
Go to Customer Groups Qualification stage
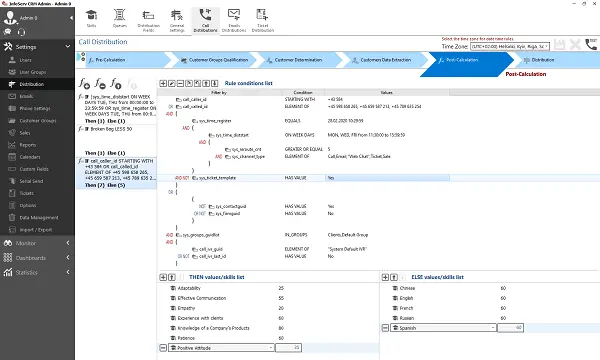(214, 60)
